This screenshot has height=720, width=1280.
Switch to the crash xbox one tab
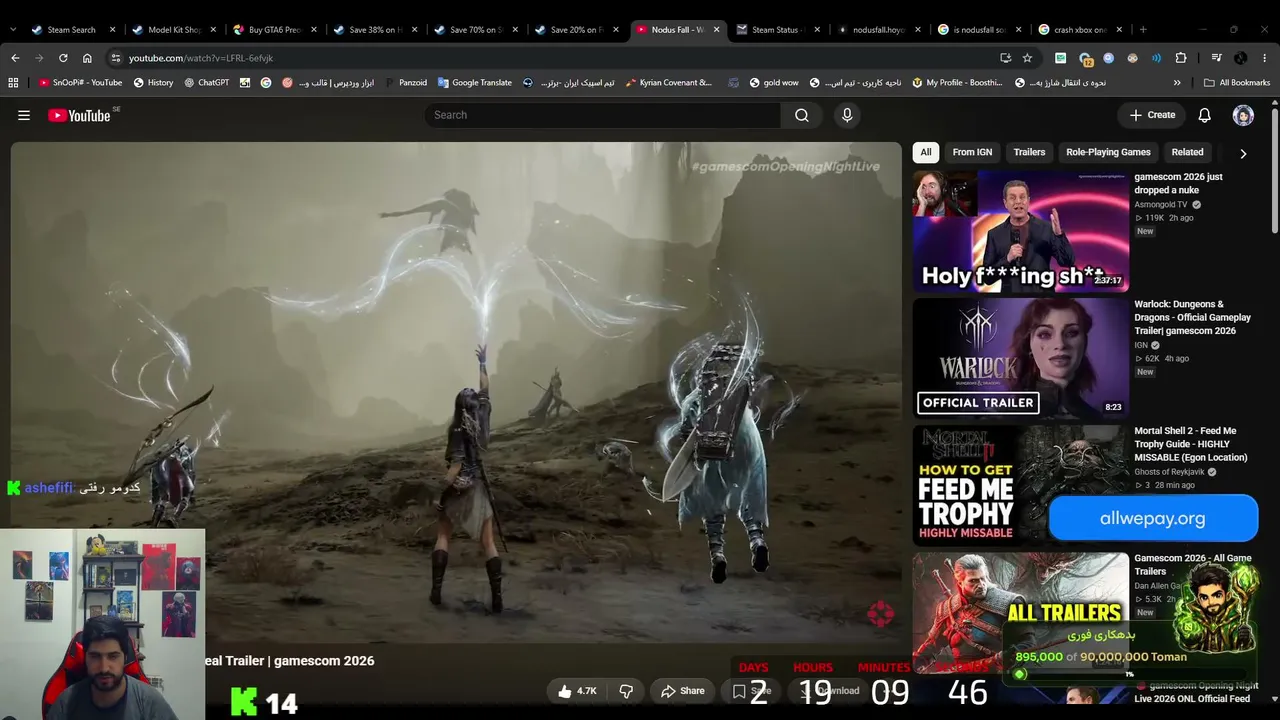pos(1078,30)
